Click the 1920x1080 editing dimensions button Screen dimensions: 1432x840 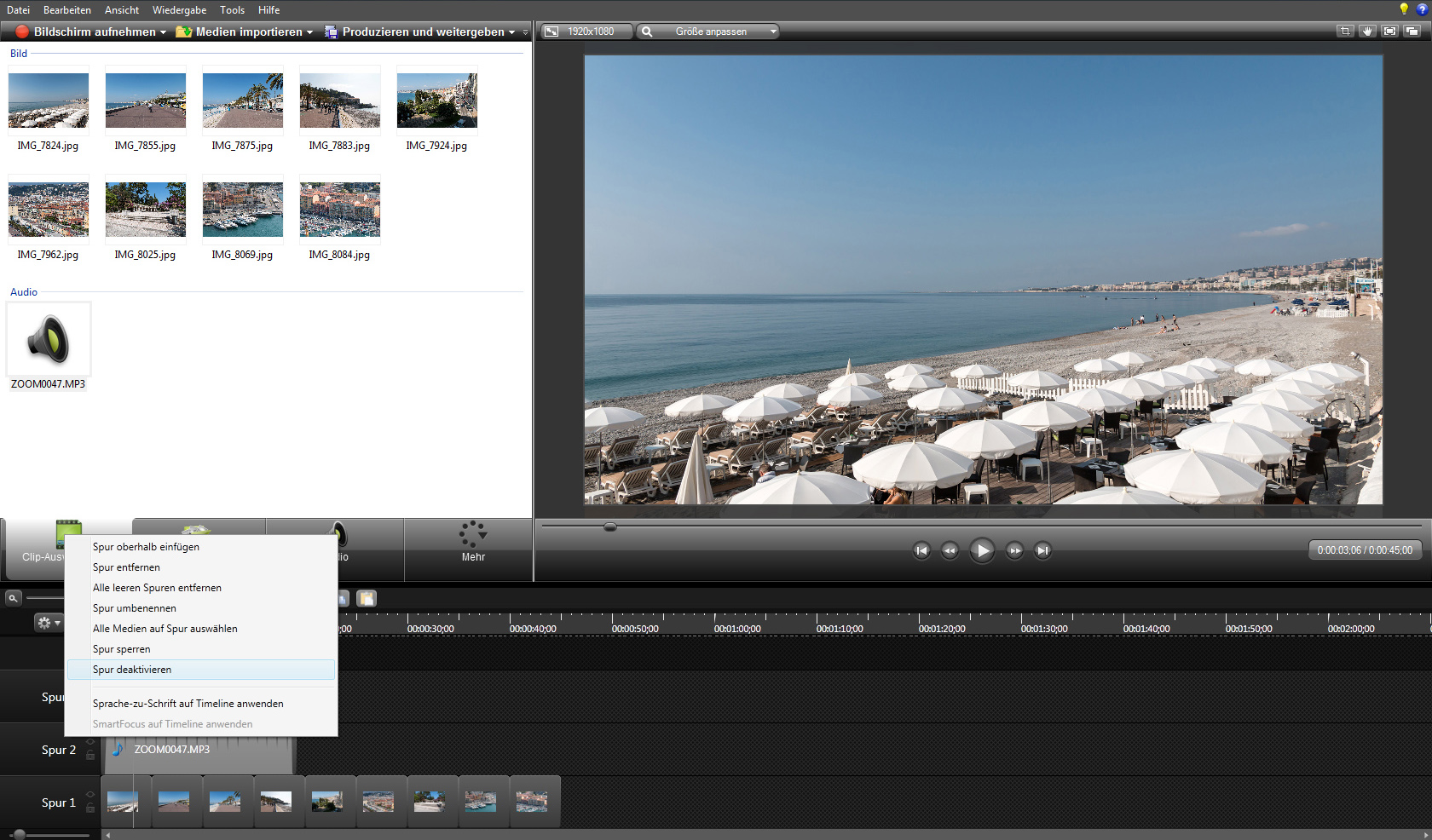[587, 32]
